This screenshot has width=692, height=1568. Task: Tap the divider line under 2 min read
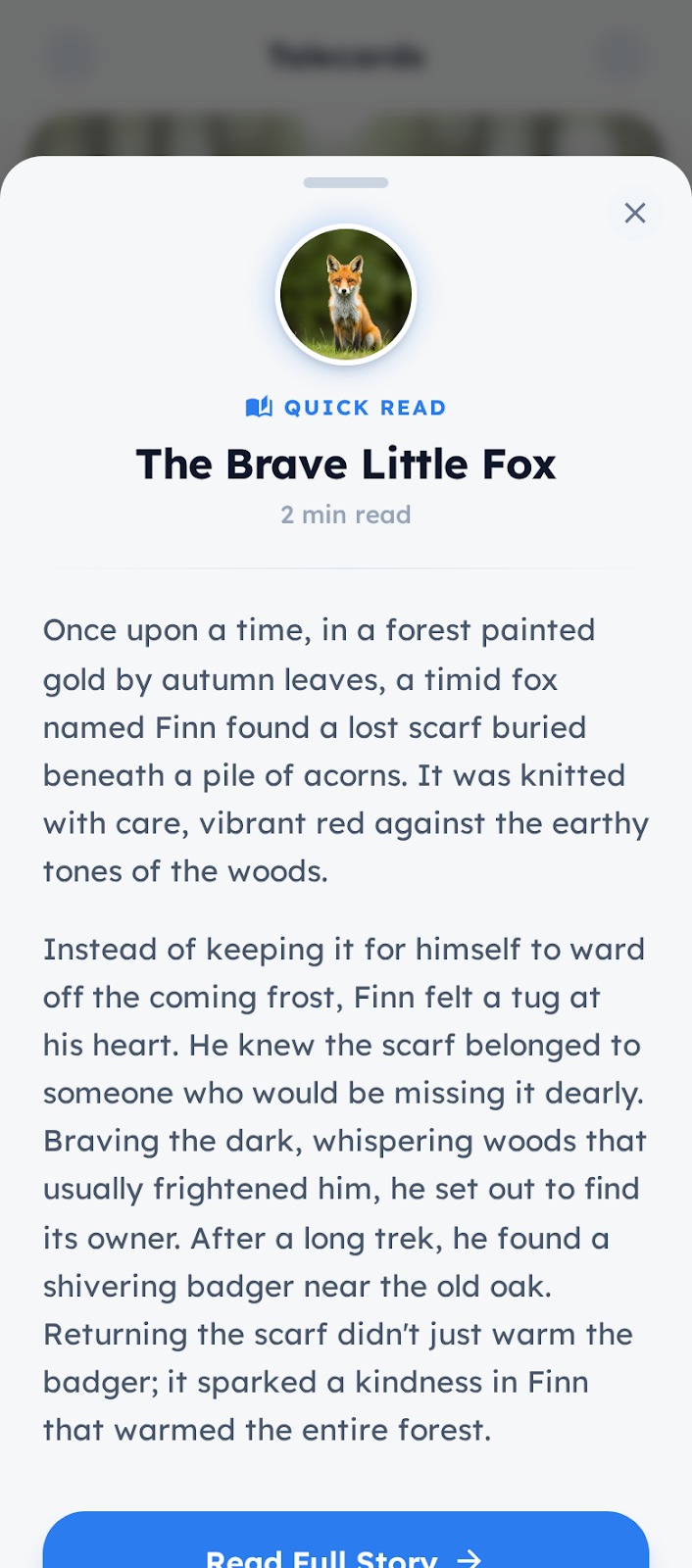[346, 568]
